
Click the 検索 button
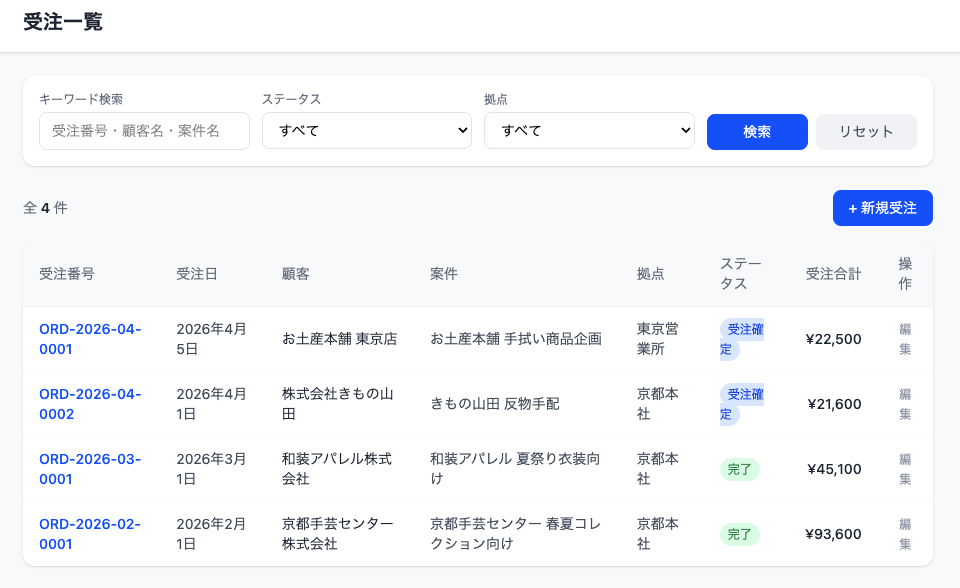pyautogui.click(x=757, y=132)
